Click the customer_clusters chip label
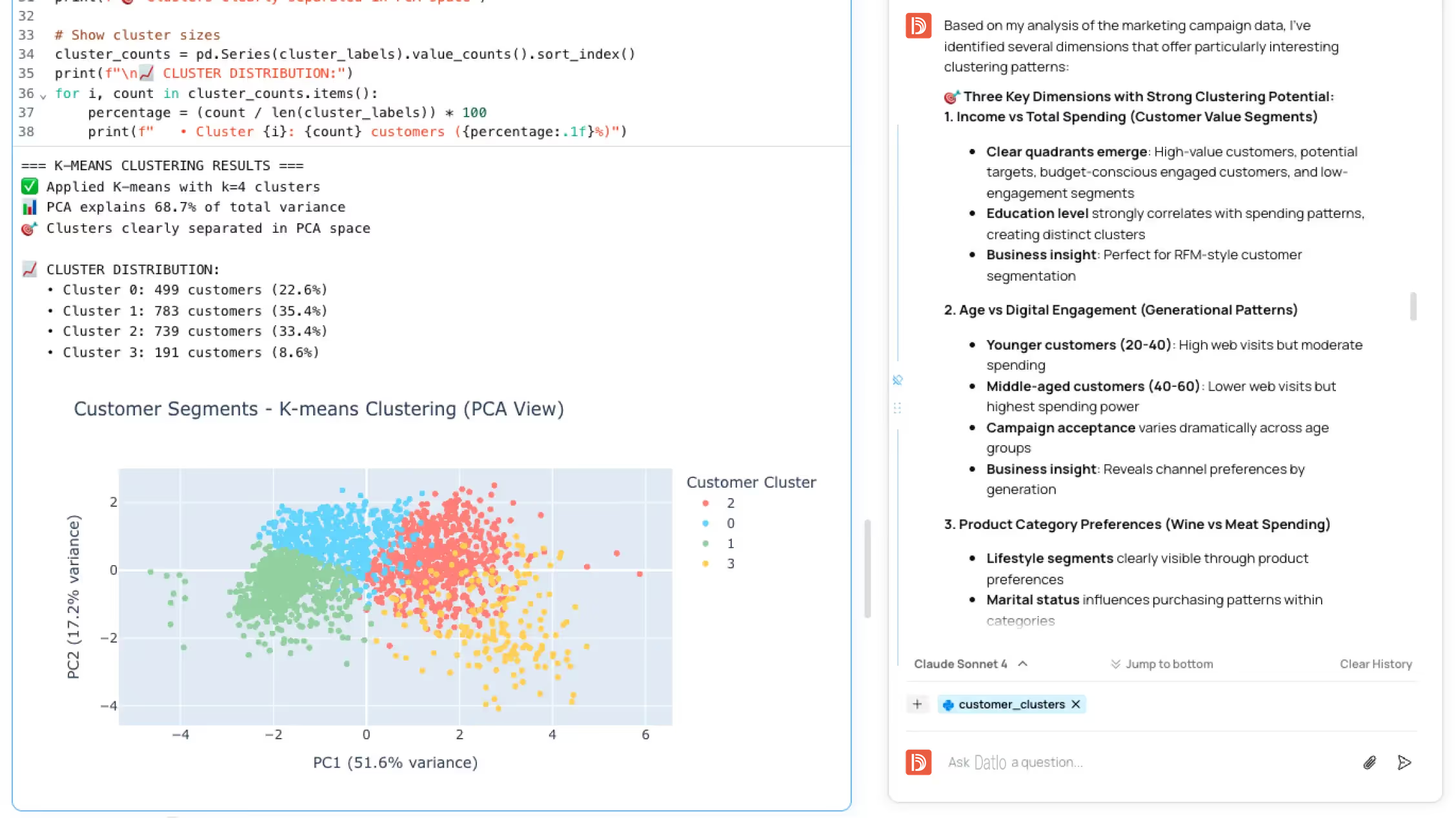Screen dimensions: 1456x818 (1011, 704)
